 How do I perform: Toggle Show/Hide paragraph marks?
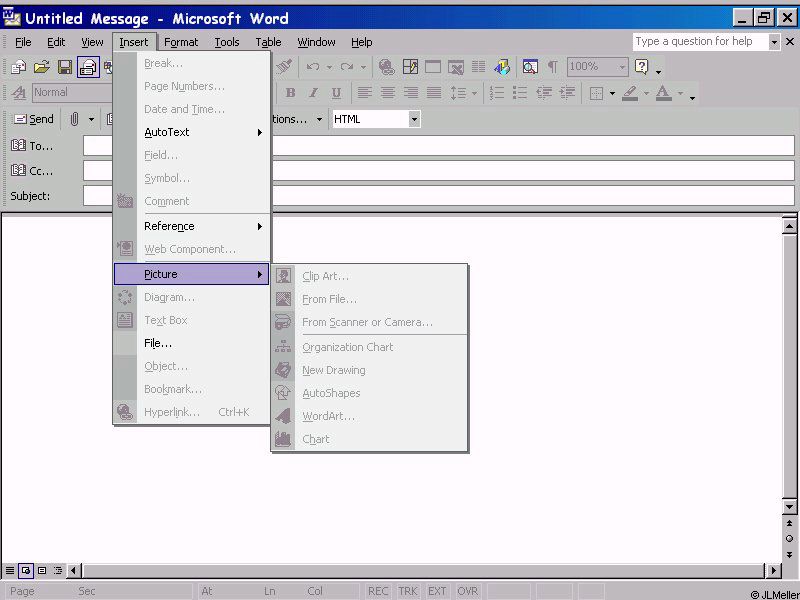552,67
